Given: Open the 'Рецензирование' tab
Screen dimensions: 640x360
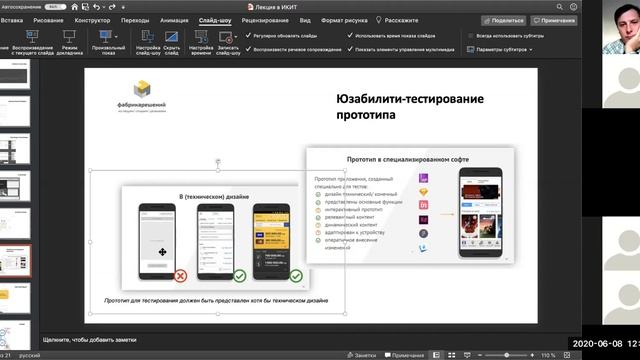Looking at the screenshot, I should tap(265, 20).
